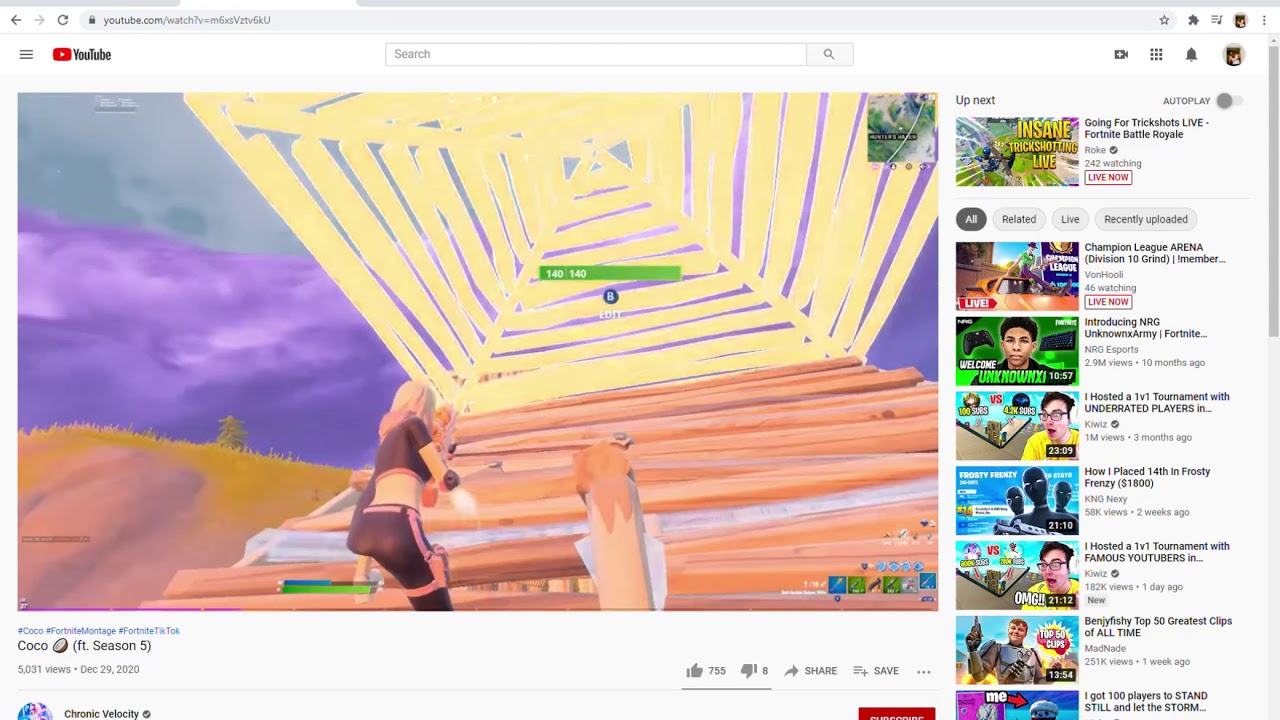The width and height of the screenshot is (1280, 720).
Task: Open the Create video camera icon
Action: click(x=1121, y=55)
